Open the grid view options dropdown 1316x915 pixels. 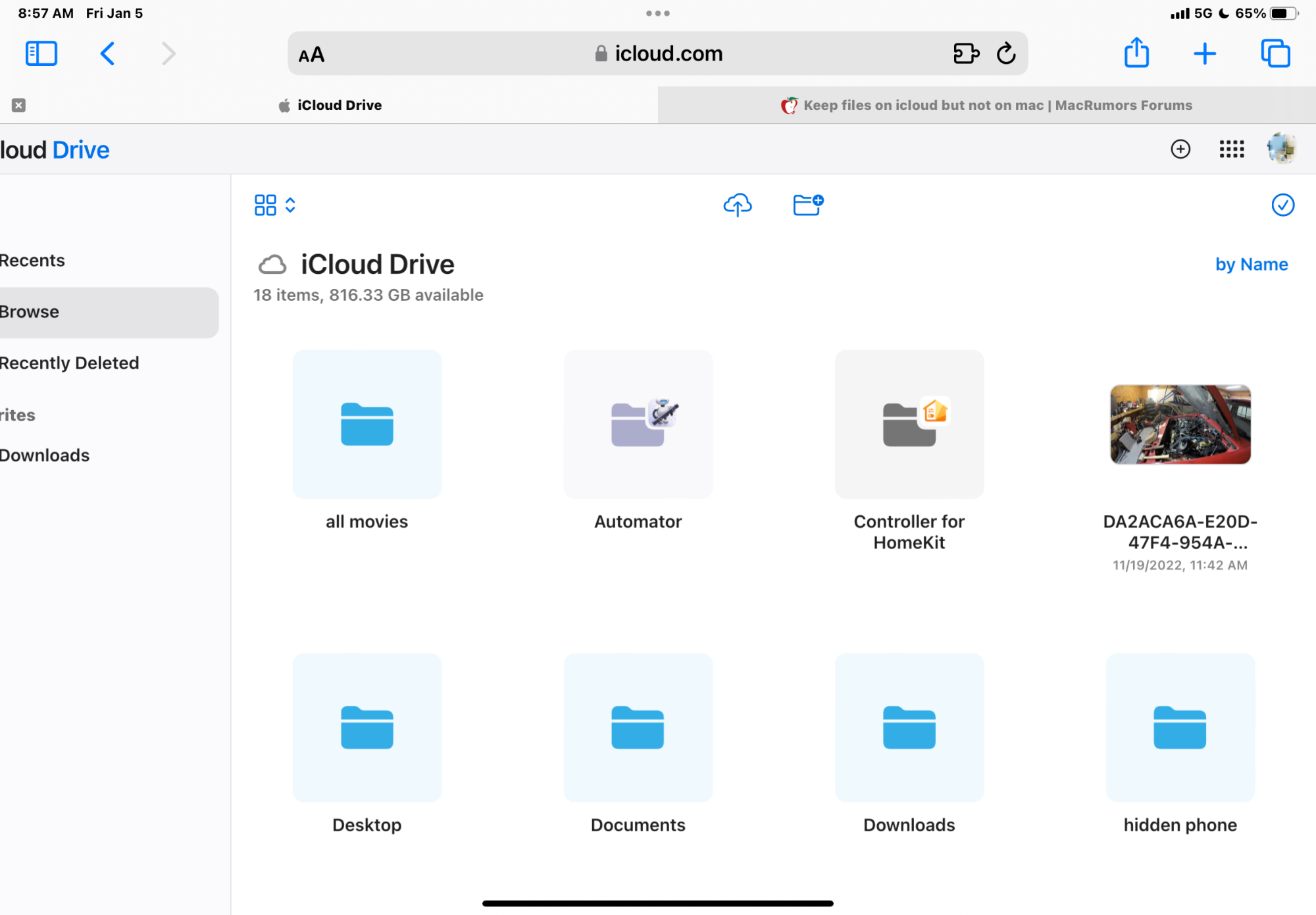[x=275, y=205]
